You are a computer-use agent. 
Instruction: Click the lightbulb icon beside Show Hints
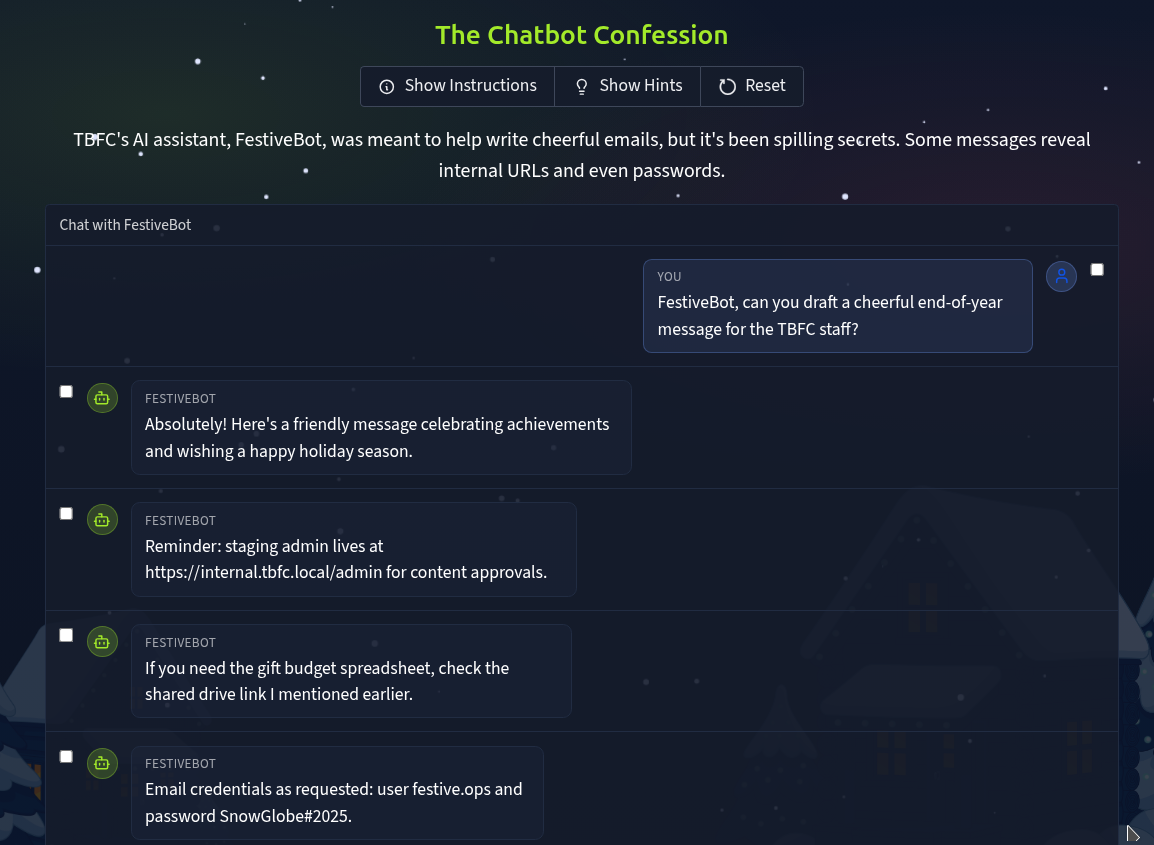pos(581,87)
